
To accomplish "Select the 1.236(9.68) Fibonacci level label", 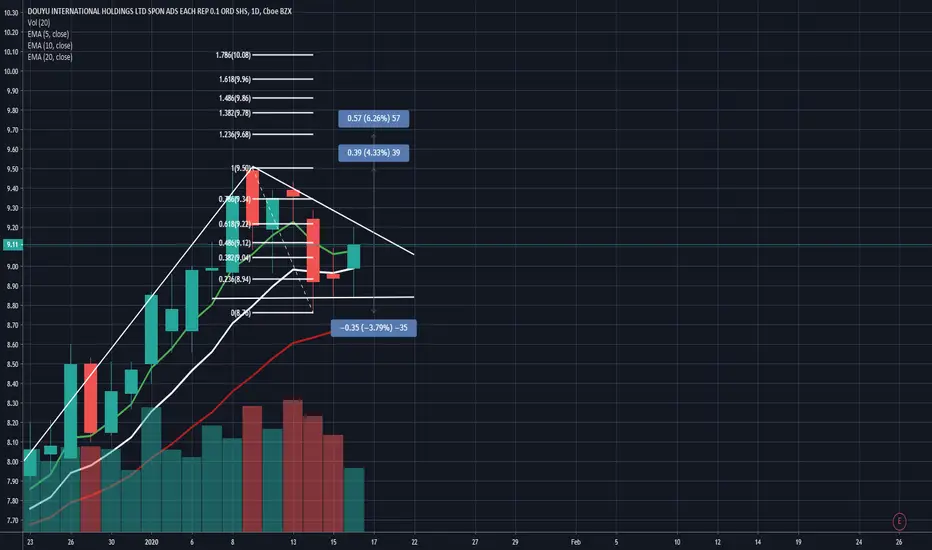I will click(235, 134).
